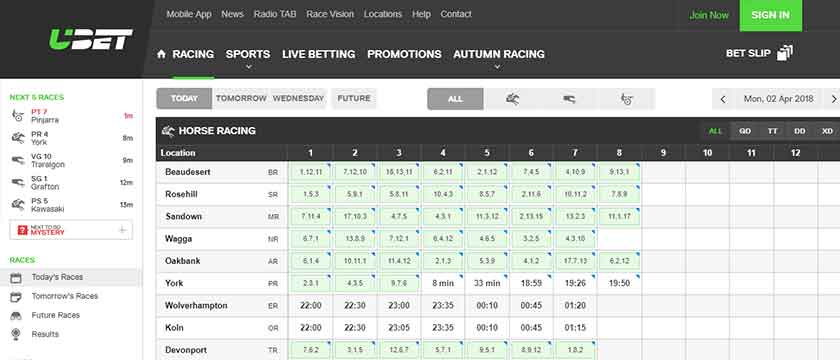This screenshot has height=360, width=840.
Task: Filter by horse racing icon
Action: [512, 99]
